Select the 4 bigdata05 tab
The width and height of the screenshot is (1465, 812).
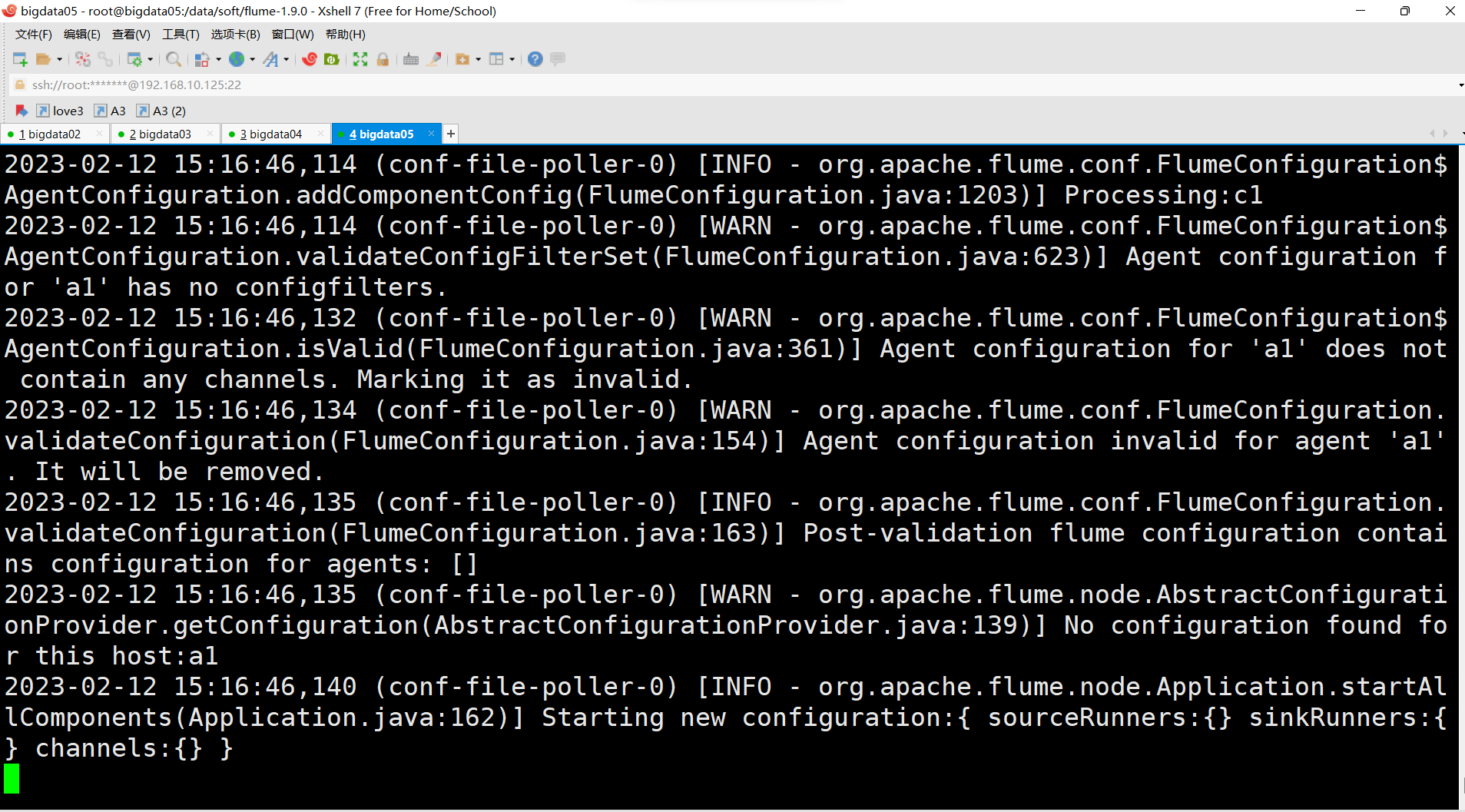(381, 134)
